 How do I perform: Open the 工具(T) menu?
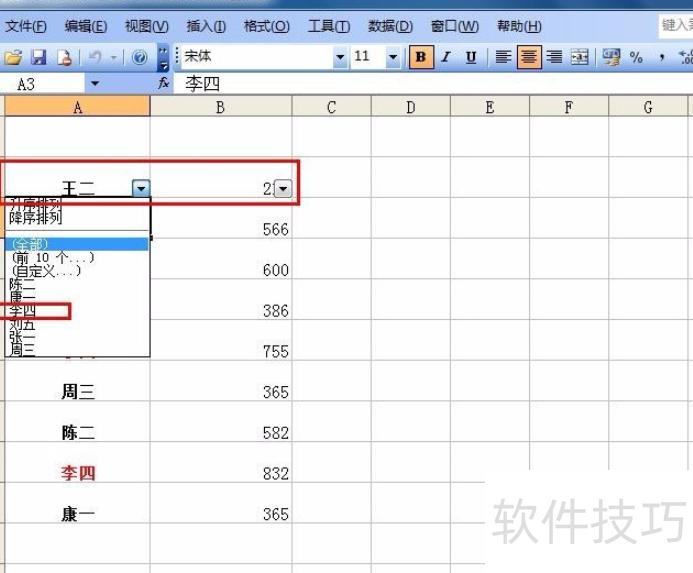click(x=329, y=27)
